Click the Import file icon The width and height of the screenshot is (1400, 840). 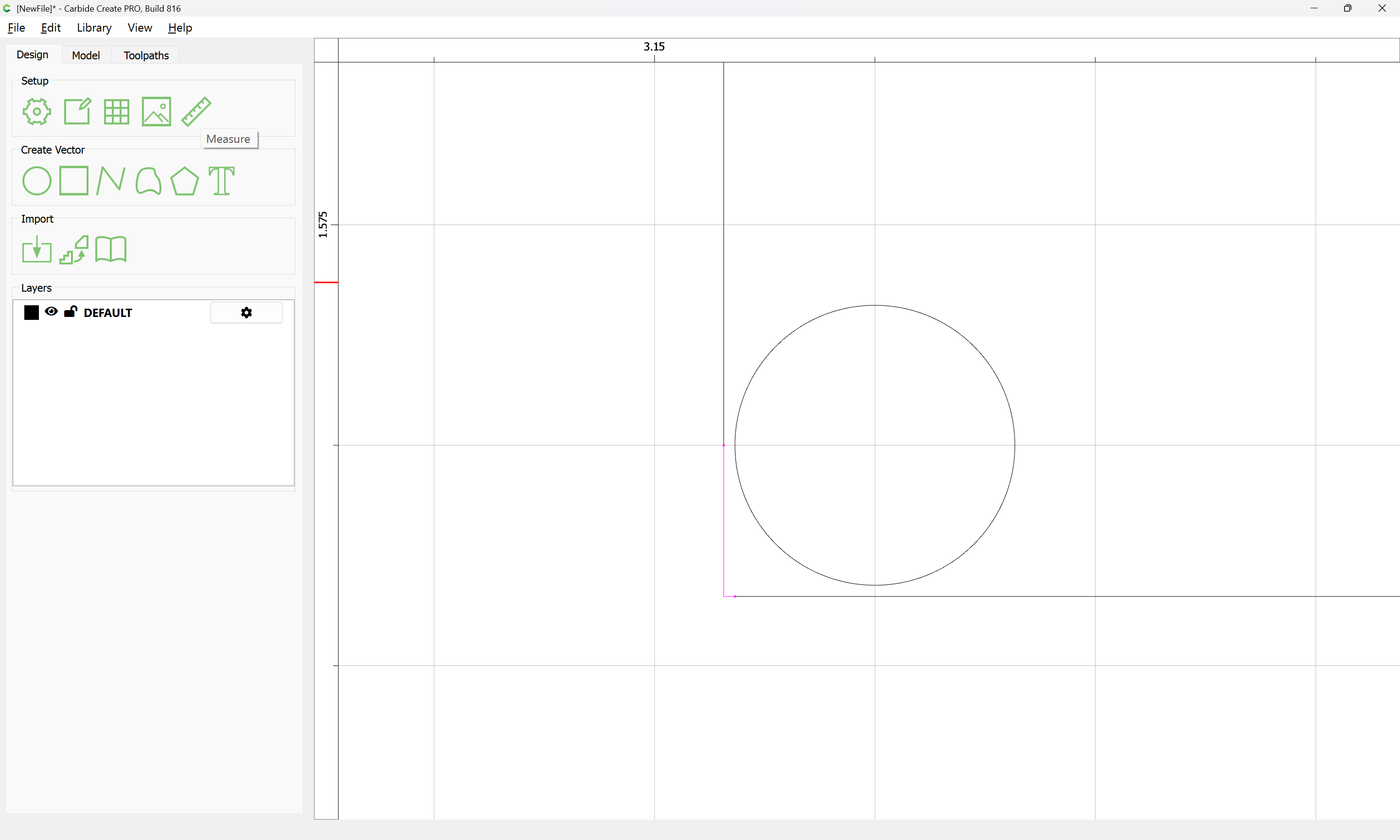click(37, 249)
